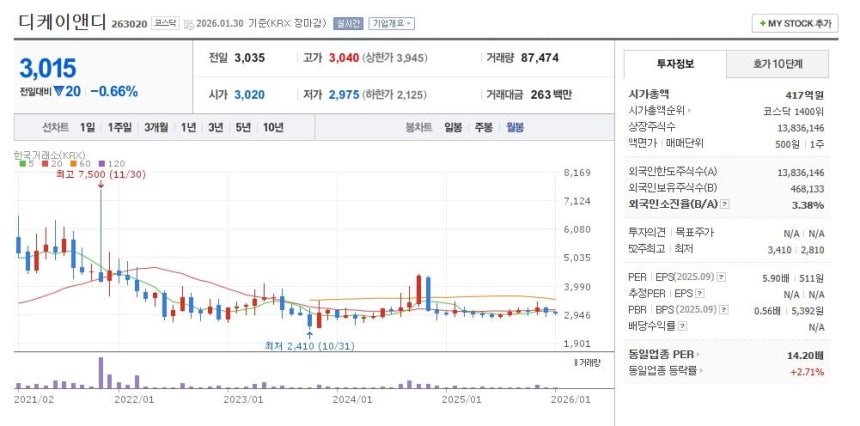860x426 pixels.
Task: Click the 실시간 badge
Action: tap(349, 24)
